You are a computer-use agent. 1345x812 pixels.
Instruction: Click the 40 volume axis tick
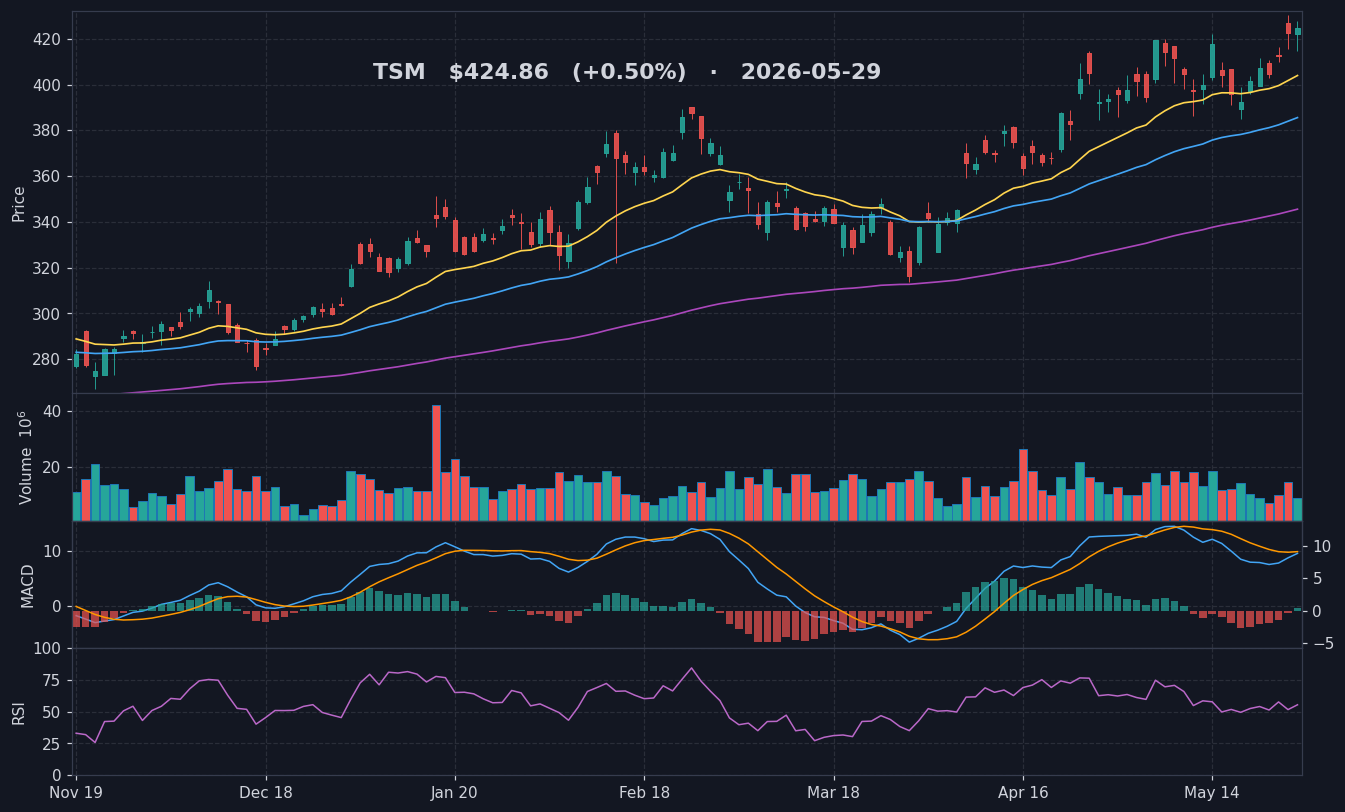coord(52,412)
